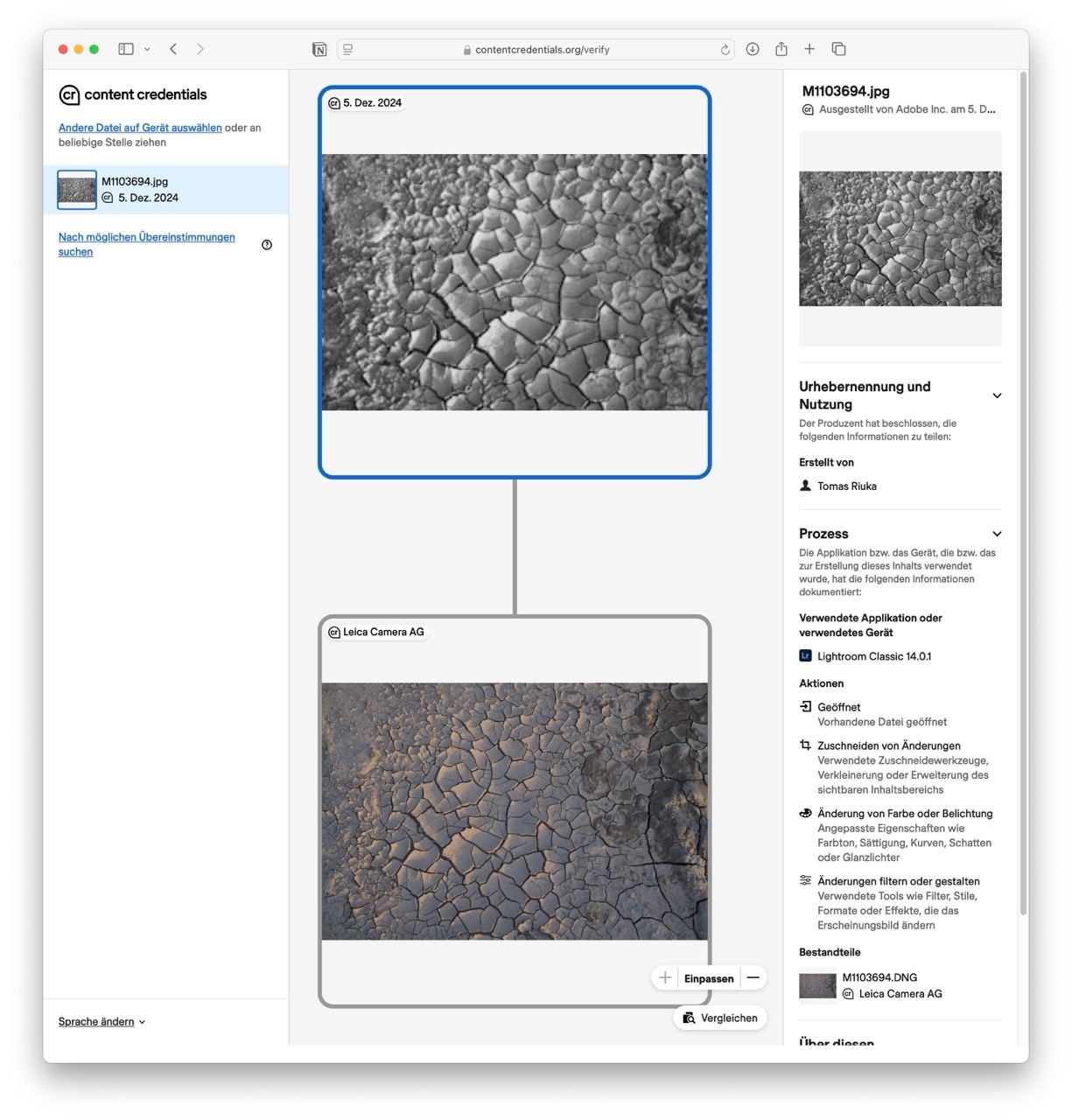The width and height of the screenshot is (1072, 1120).
Task: Click the Andere Datei auf Gerät auswählen link
Action: (x=140, y=128)
